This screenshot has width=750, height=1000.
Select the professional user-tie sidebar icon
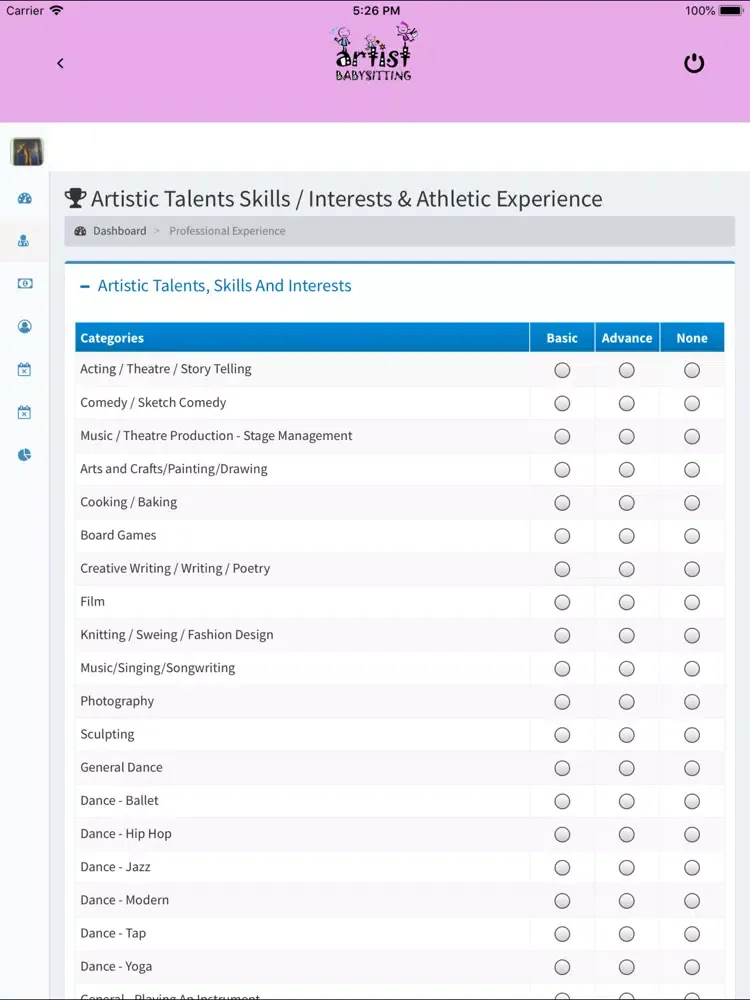click(x=25, y=241)
